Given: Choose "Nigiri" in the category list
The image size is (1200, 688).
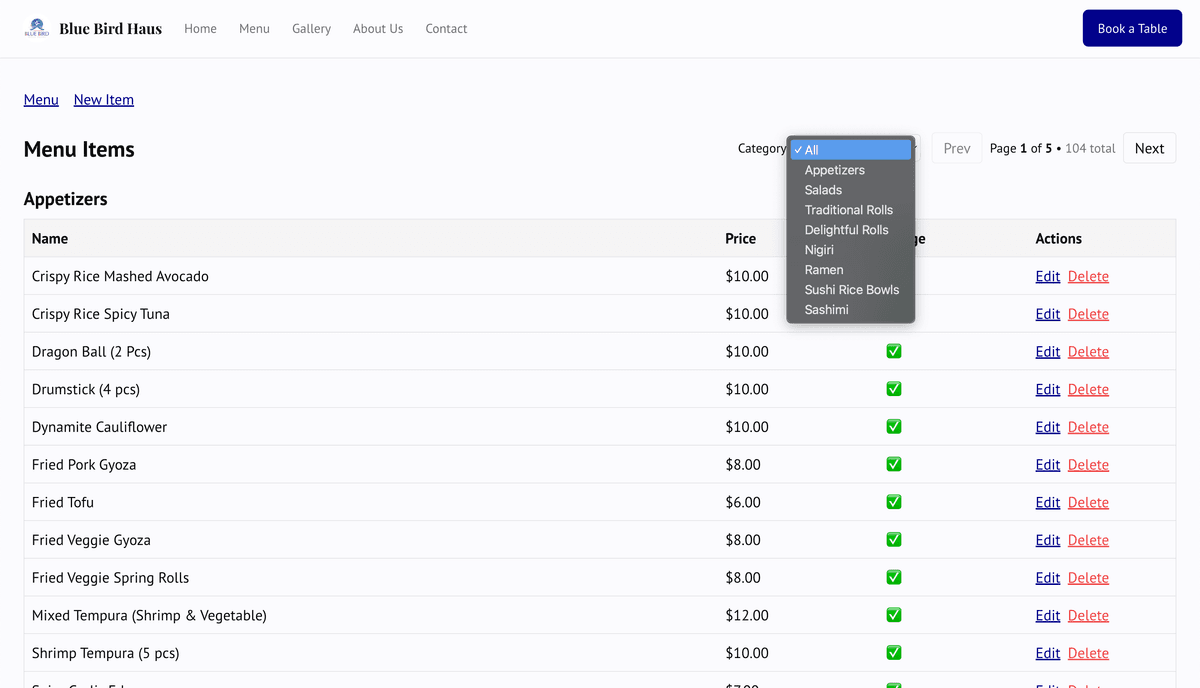Looking at the screenshot, I should pyautogui.click(x=818, y=249).
